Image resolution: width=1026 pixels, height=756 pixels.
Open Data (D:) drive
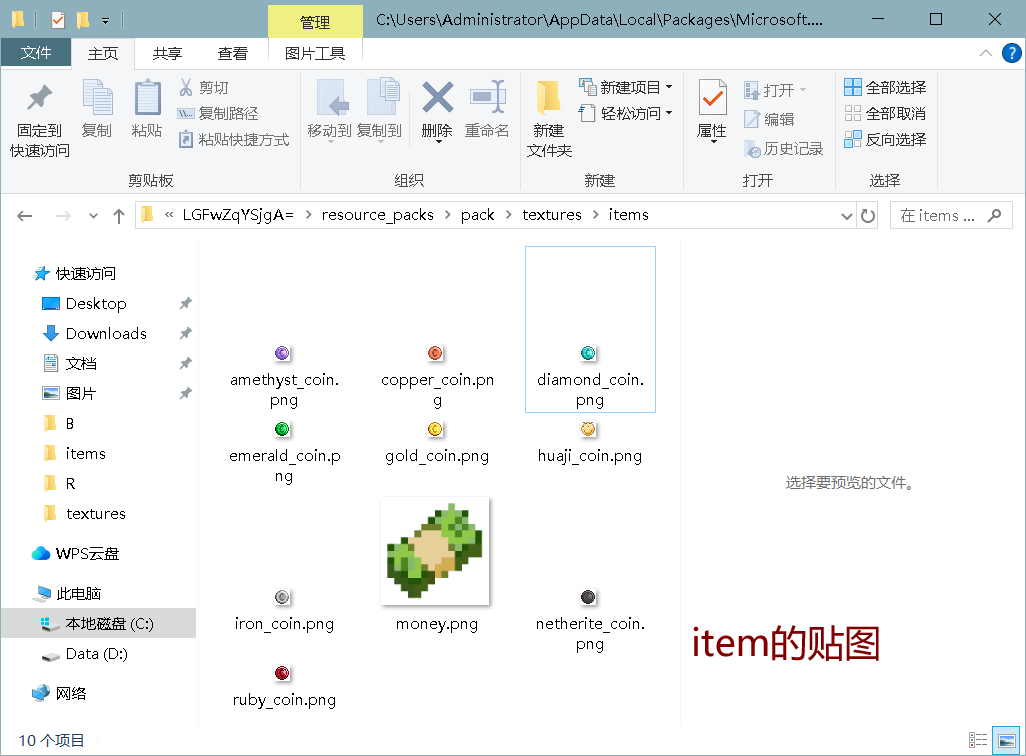[x=98, y=654]
